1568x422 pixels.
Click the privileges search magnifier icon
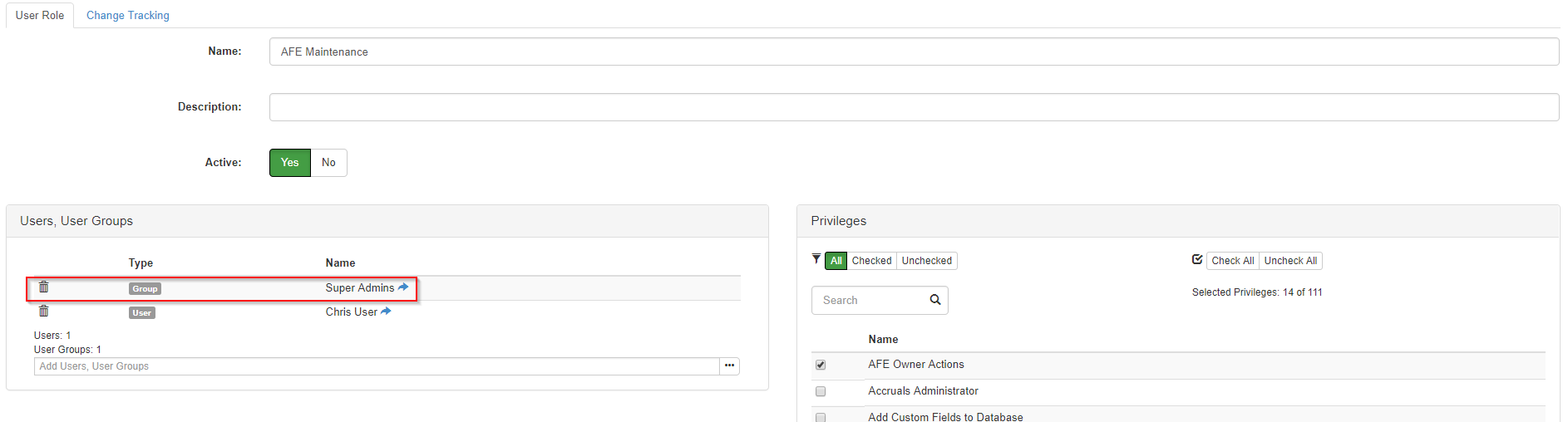(935, 300)
